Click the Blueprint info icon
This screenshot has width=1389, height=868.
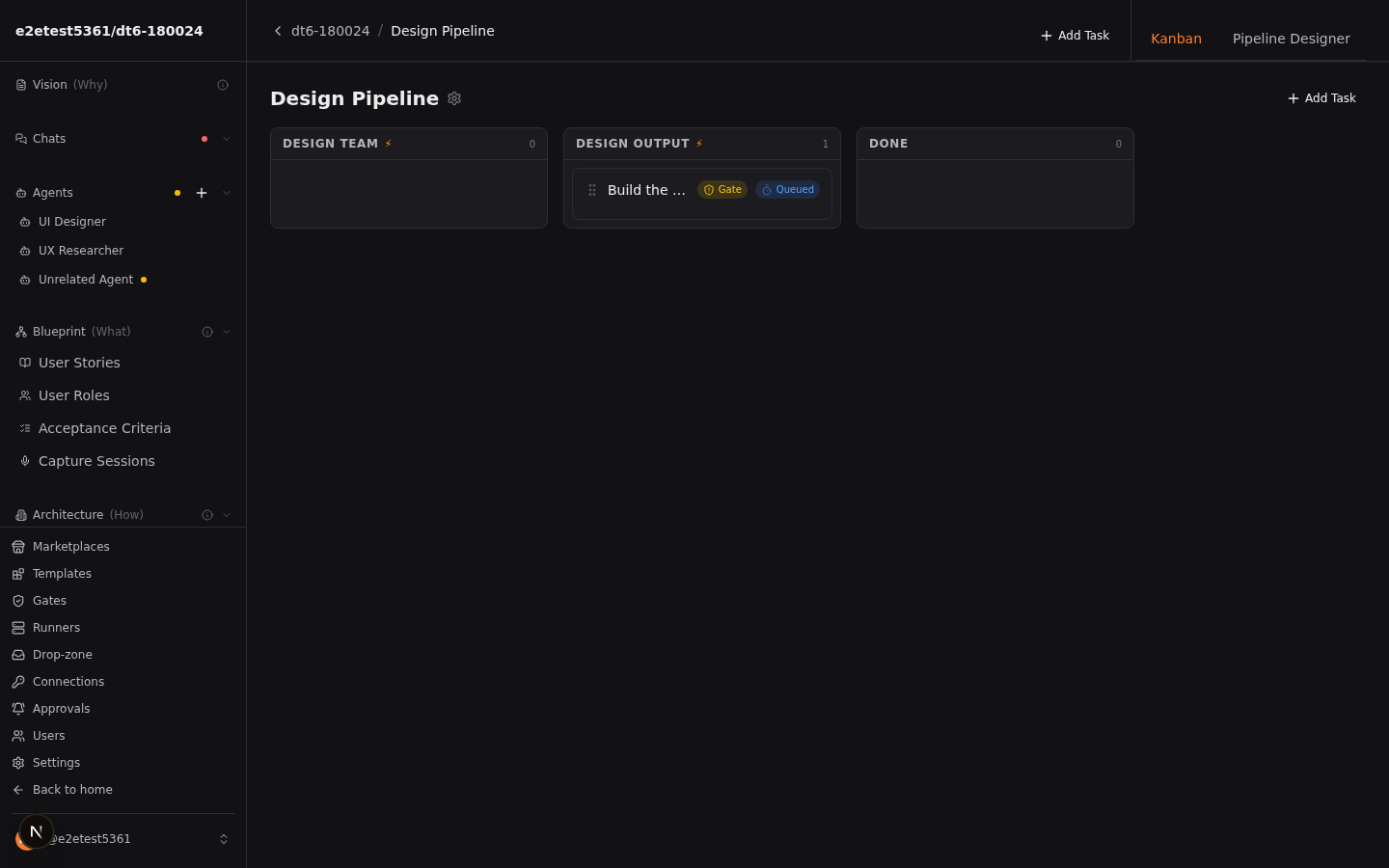click(207, 332)
